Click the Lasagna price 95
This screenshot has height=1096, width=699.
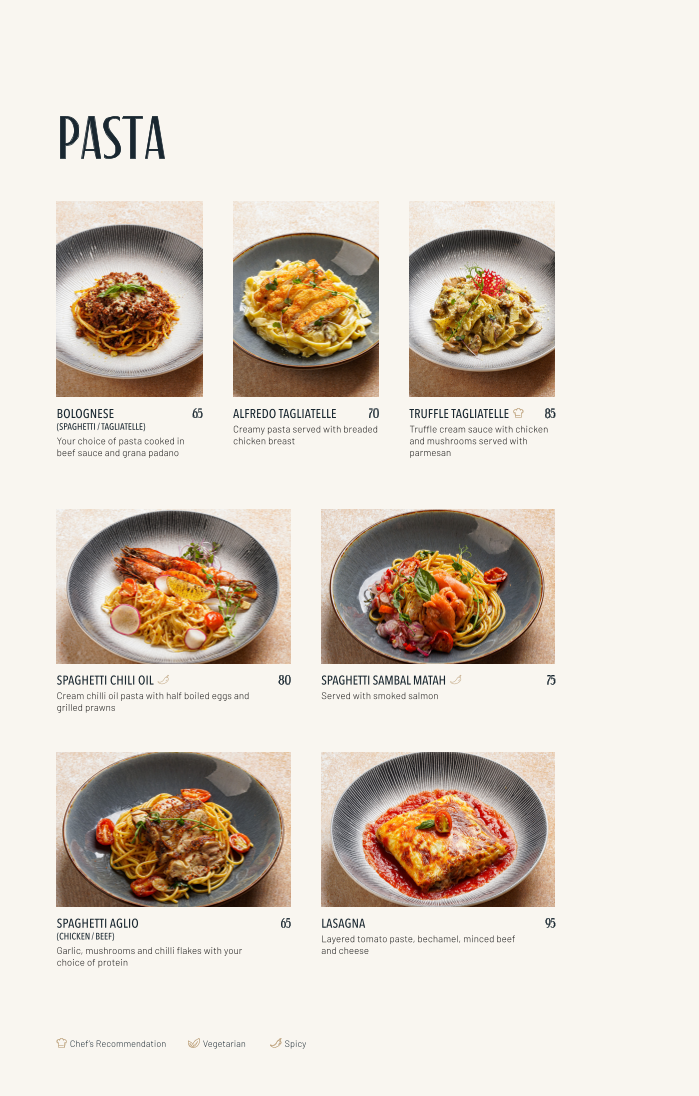pyautogui.click(x=550, y=923)
